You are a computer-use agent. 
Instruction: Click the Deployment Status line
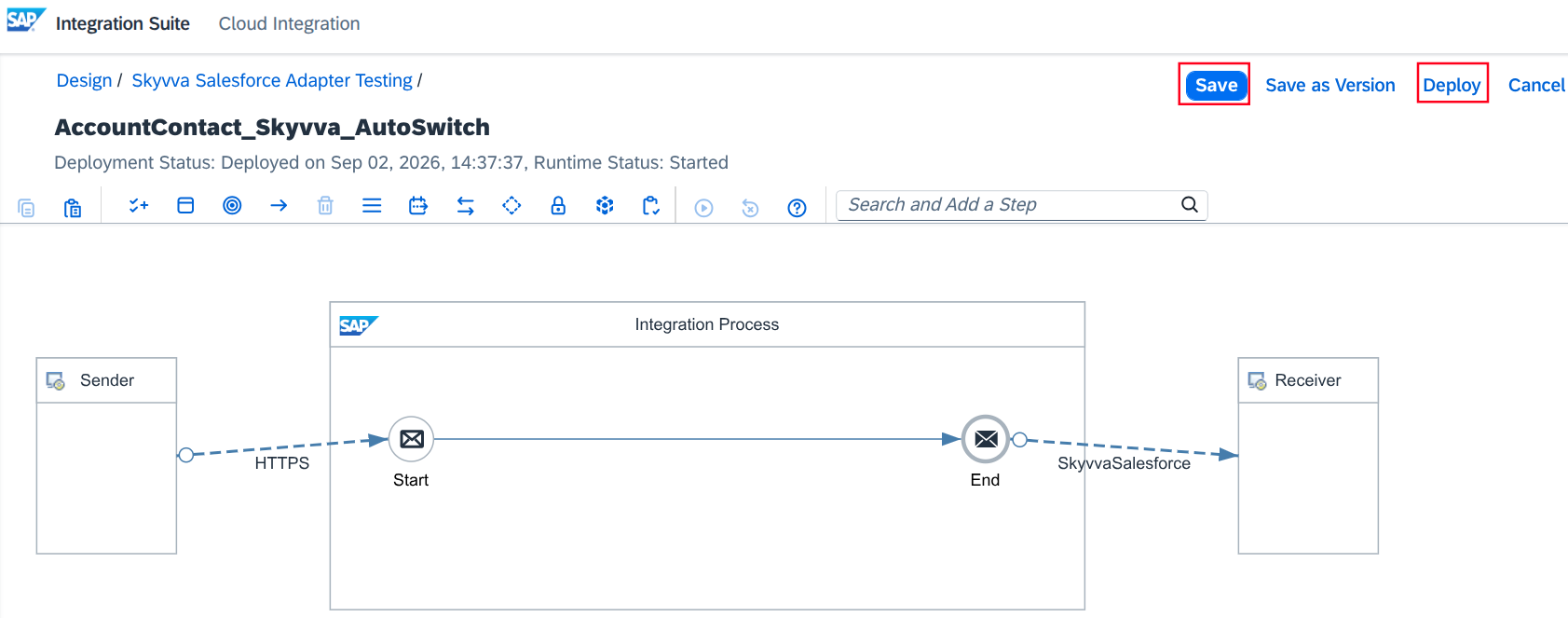pyautogui.click(x=391, y=162)
